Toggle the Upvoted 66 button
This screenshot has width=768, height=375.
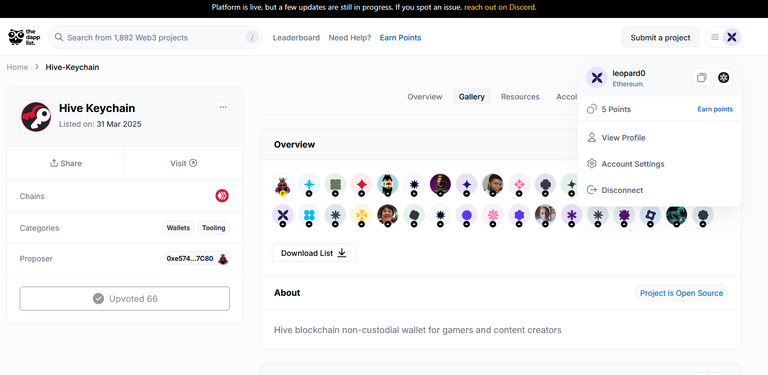pos(124,299)
